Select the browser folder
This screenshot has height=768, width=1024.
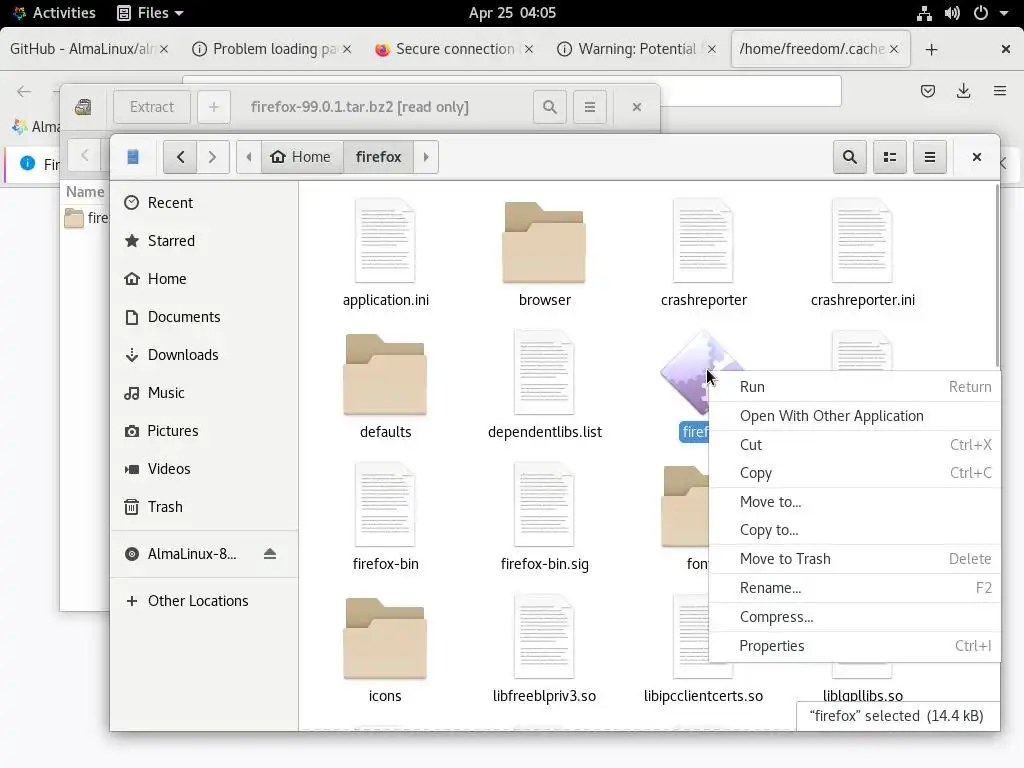[x=544, y=253]
